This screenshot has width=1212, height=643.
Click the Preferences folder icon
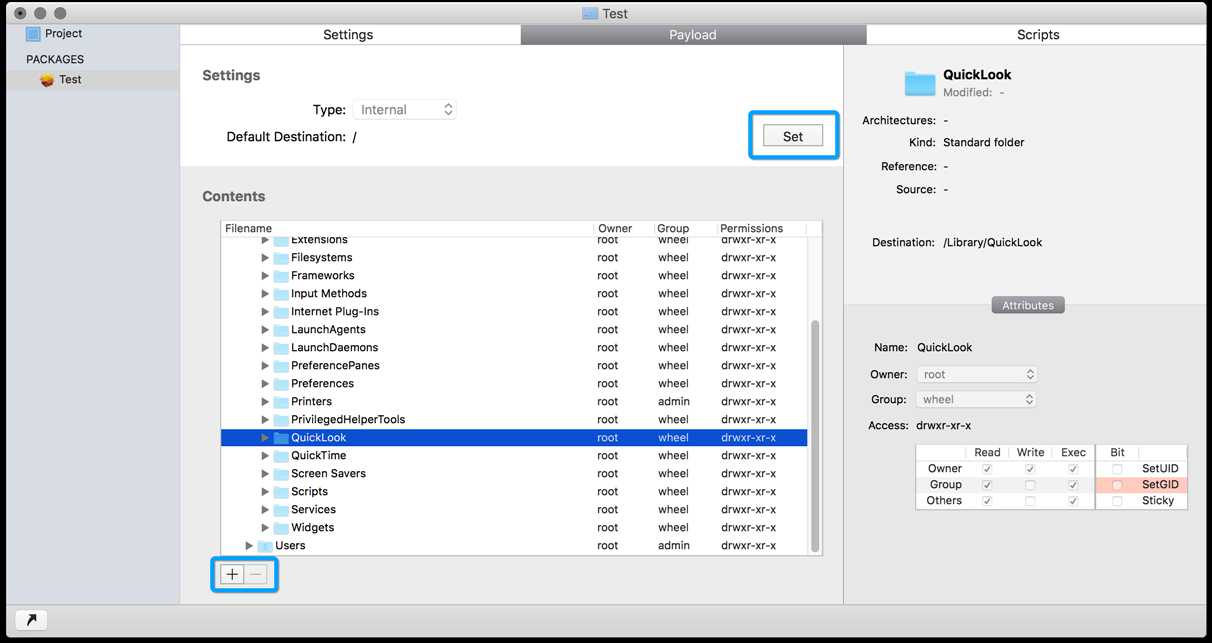[x=281, y=384]
